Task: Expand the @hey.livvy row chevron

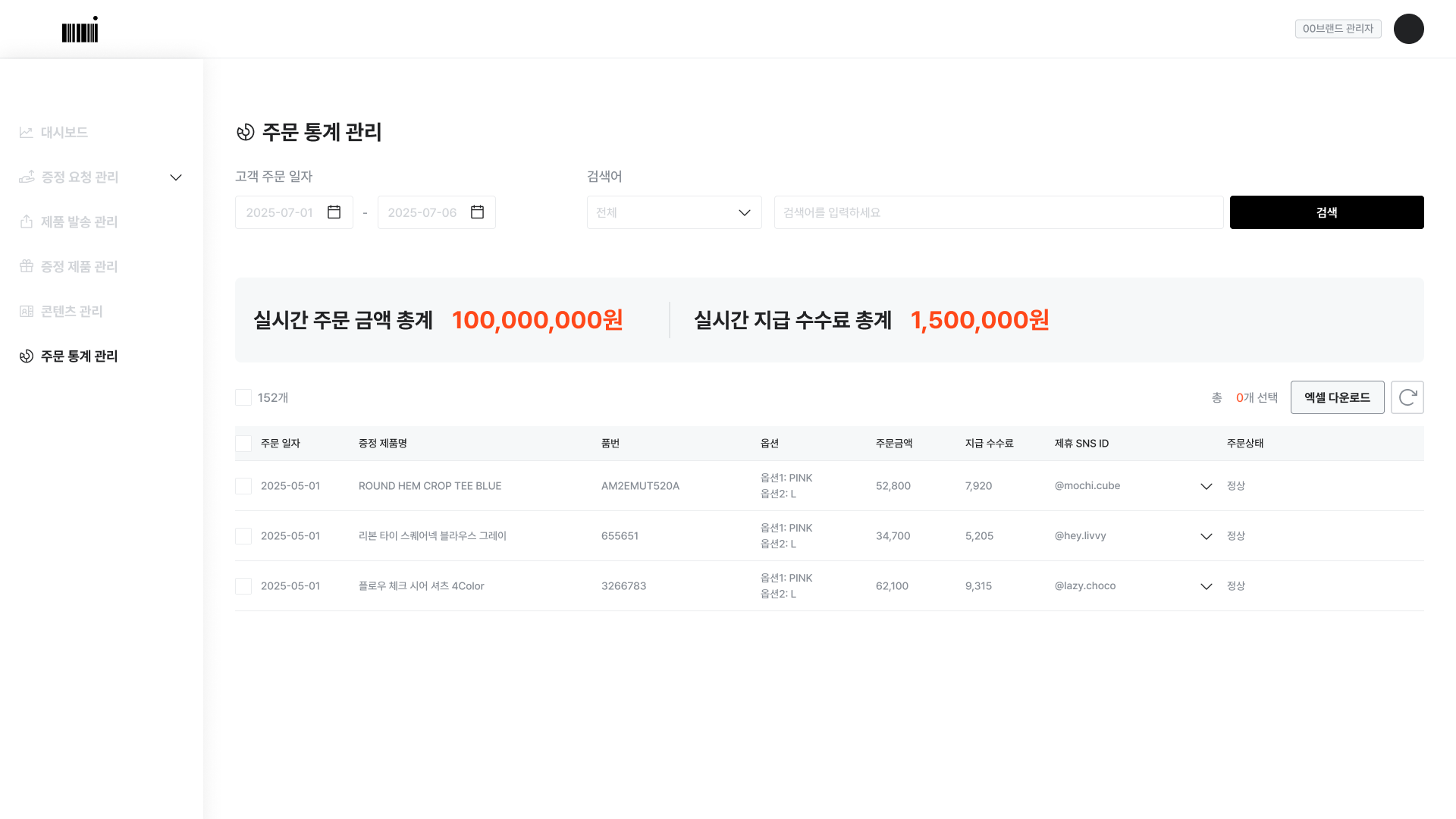Action: tap(1206, 537)
